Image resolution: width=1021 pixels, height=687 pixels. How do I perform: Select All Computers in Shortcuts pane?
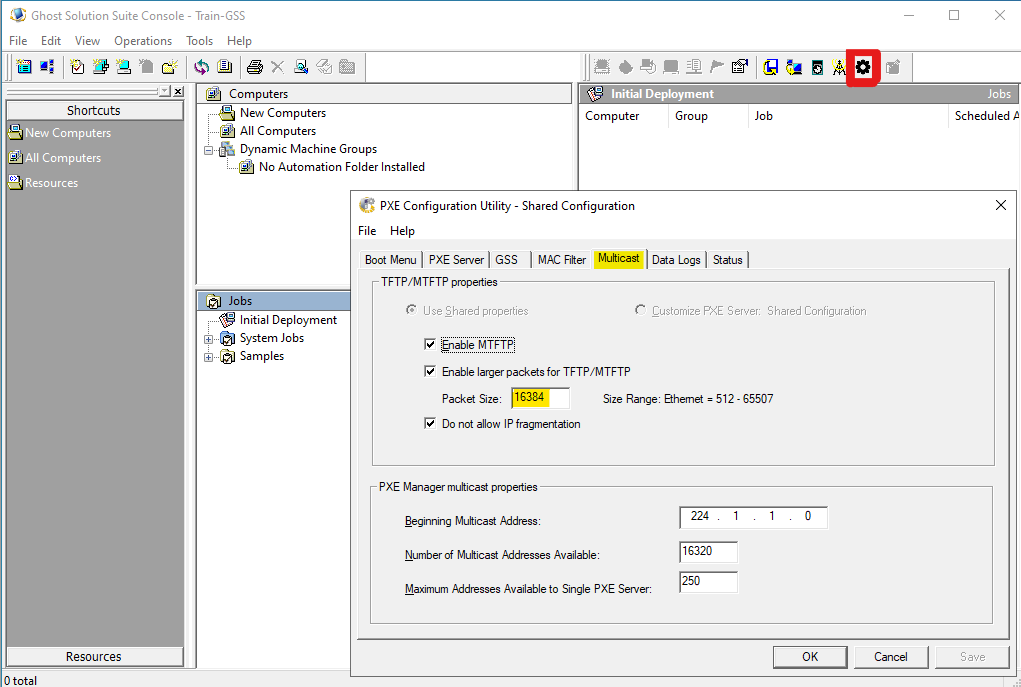tap(62, 158)
